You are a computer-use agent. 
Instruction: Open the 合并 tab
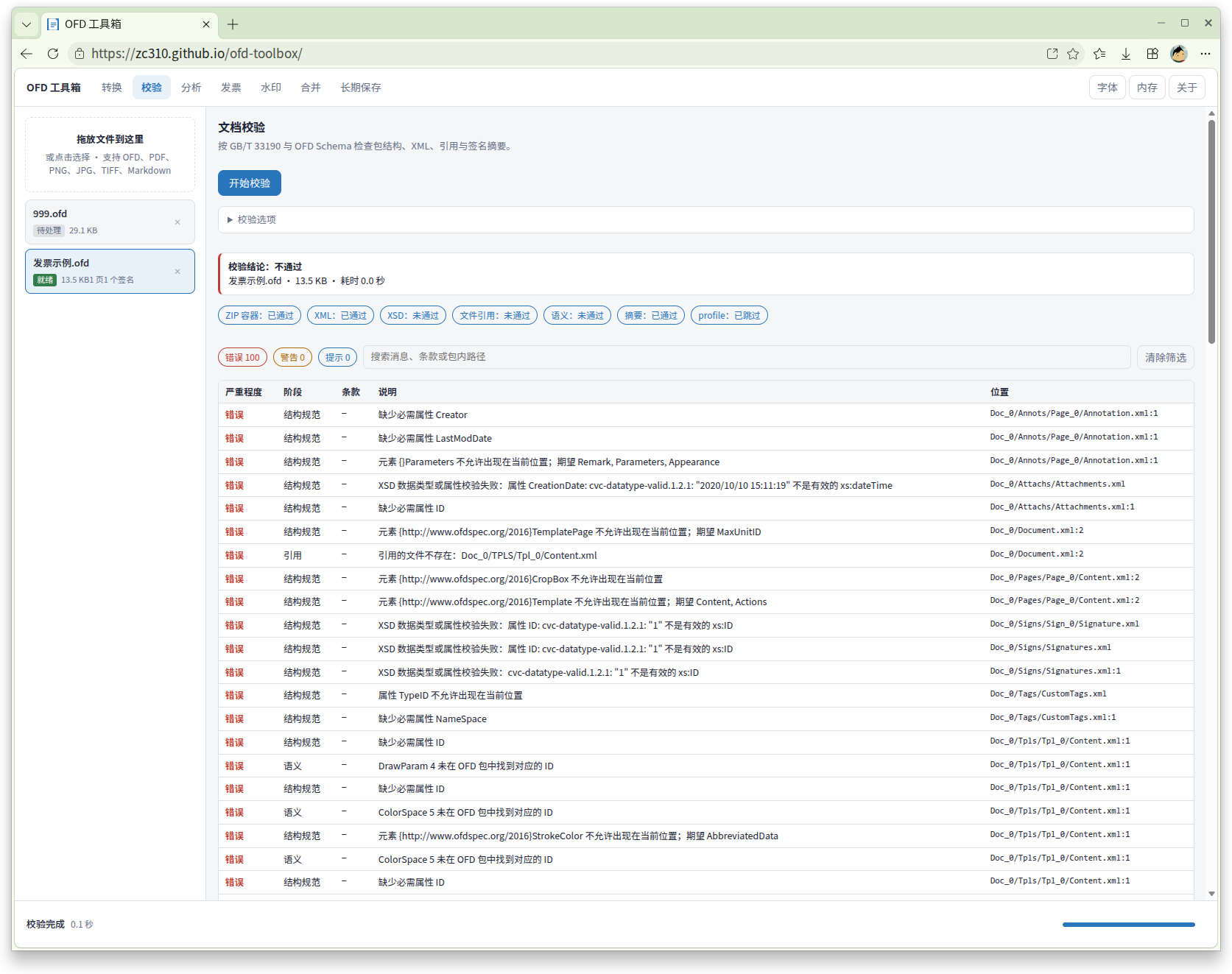click(311, 88)
